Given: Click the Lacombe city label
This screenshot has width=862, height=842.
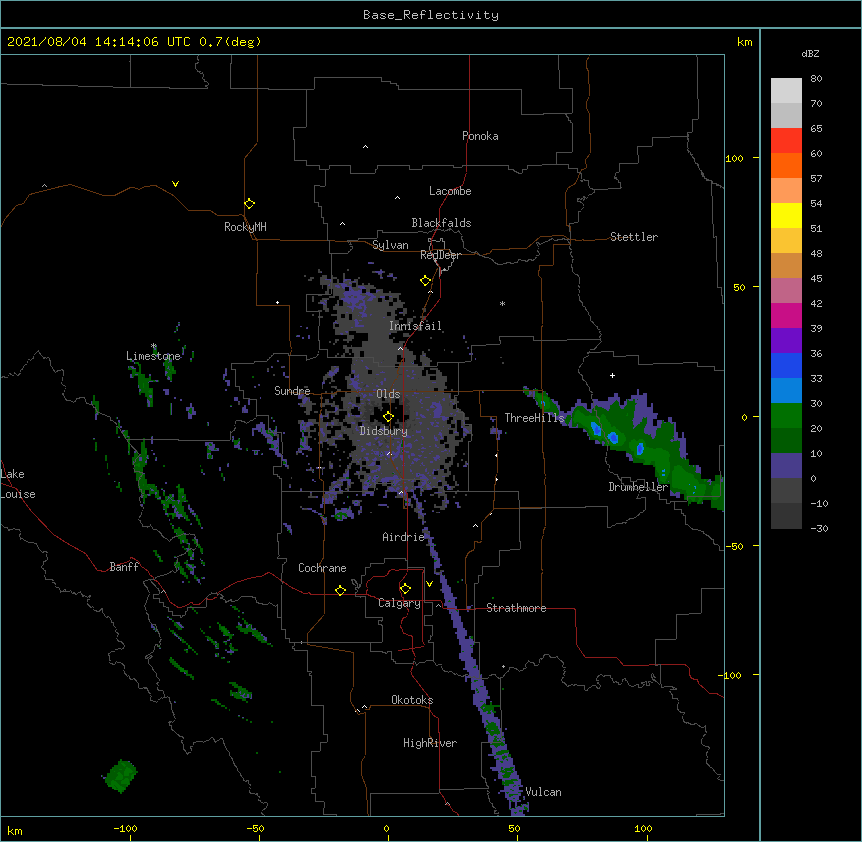Looking at the screenshot, I should point(450,191).
